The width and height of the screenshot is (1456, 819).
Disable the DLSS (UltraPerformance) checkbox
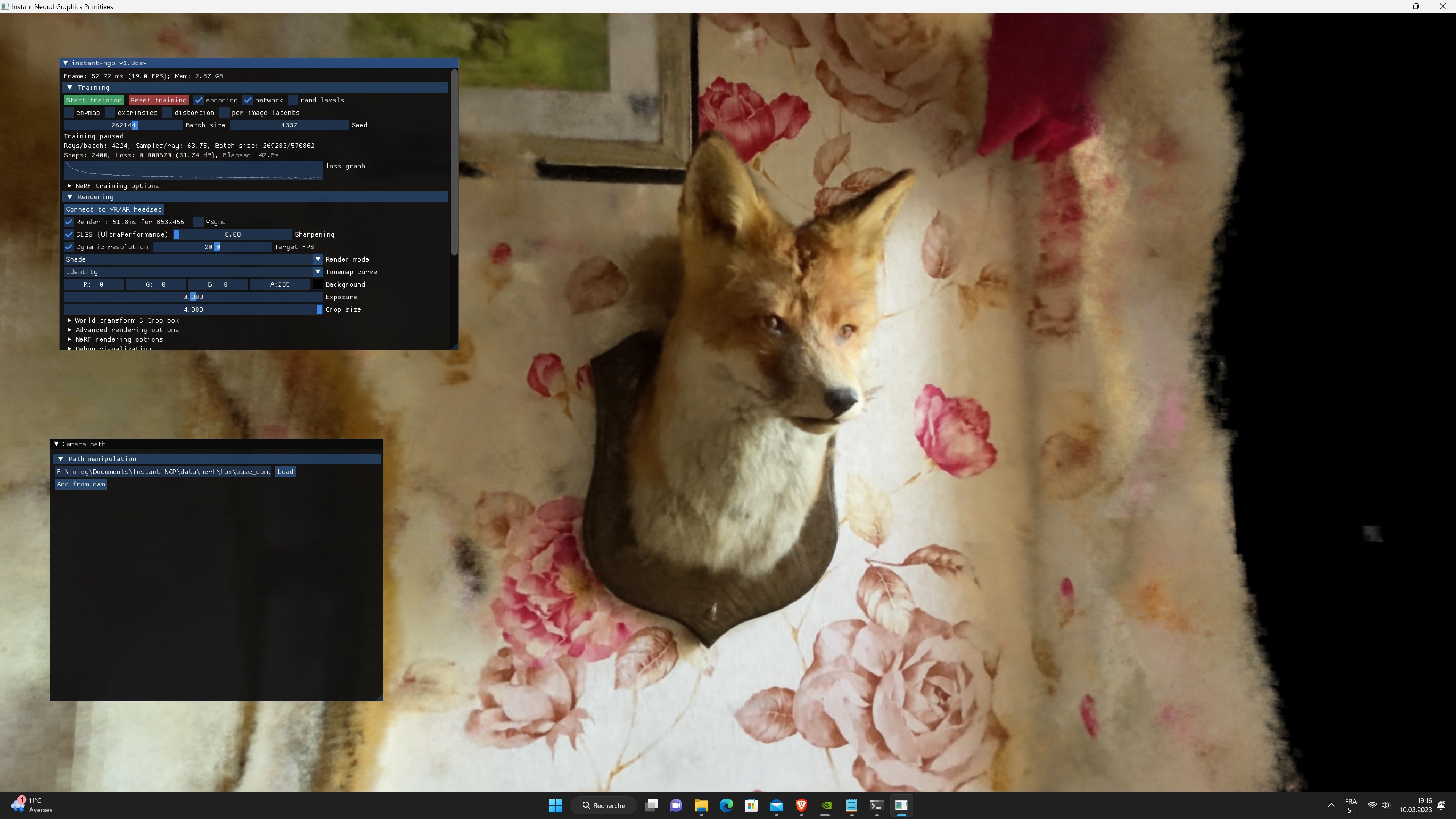point(69,234)
